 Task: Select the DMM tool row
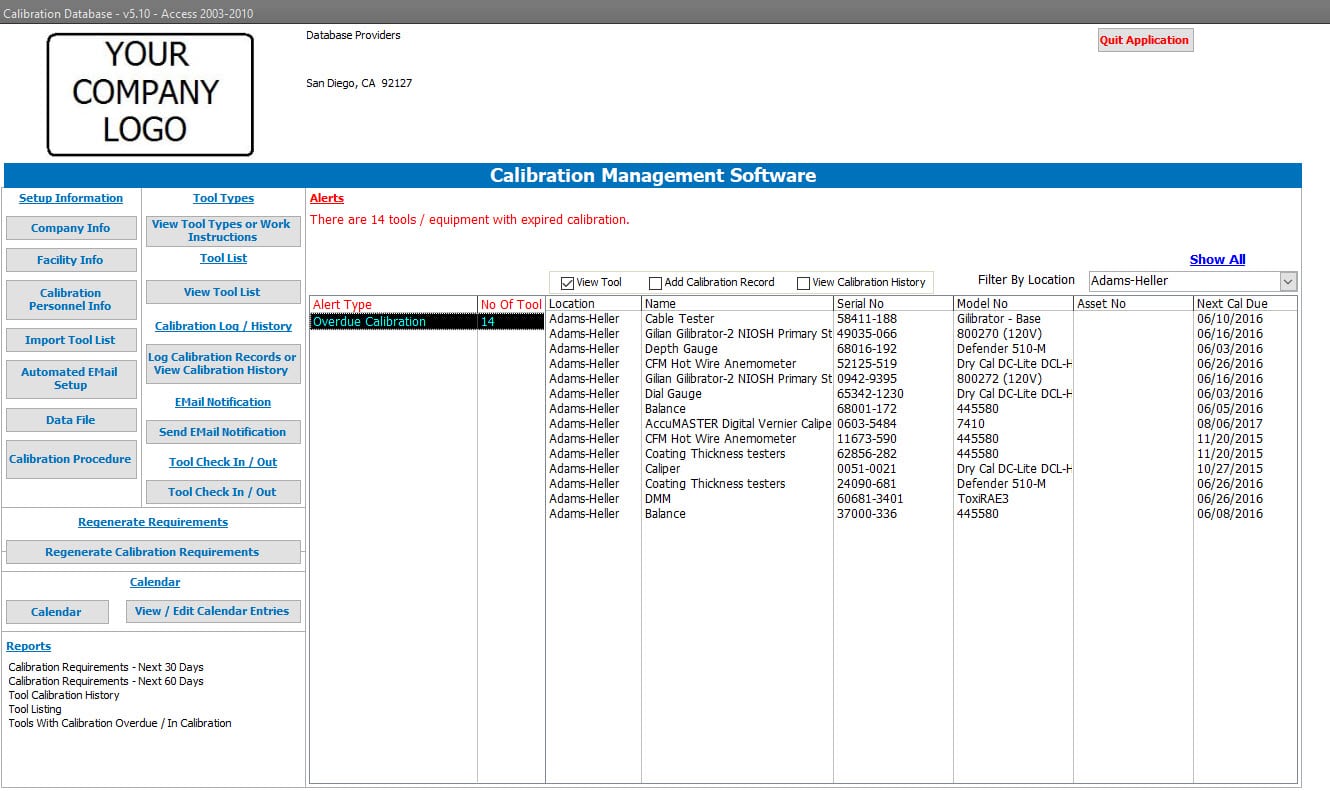coord(921,499)
